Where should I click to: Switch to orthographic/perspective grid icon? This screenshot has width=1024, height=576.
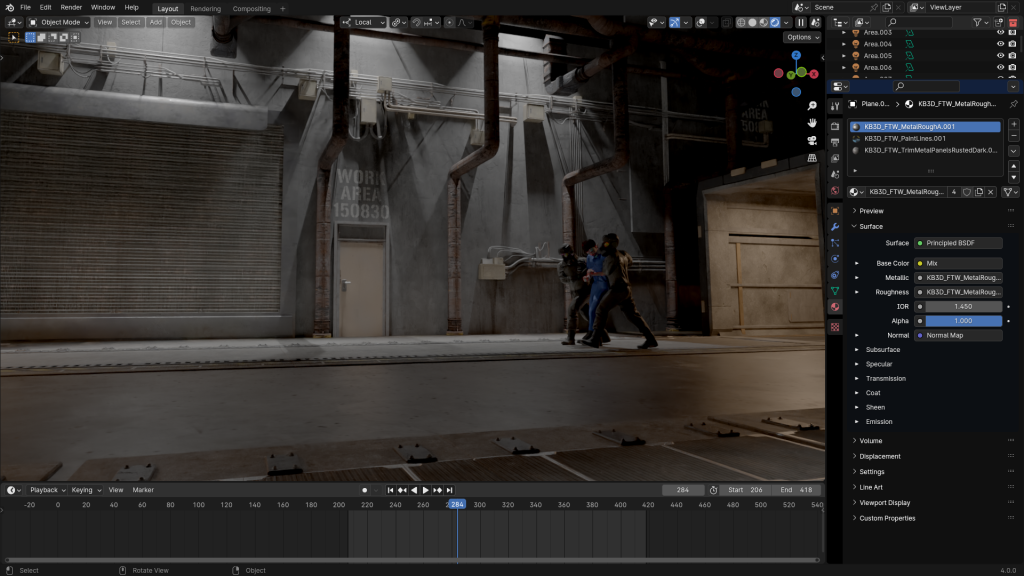[x=812, y=157]
